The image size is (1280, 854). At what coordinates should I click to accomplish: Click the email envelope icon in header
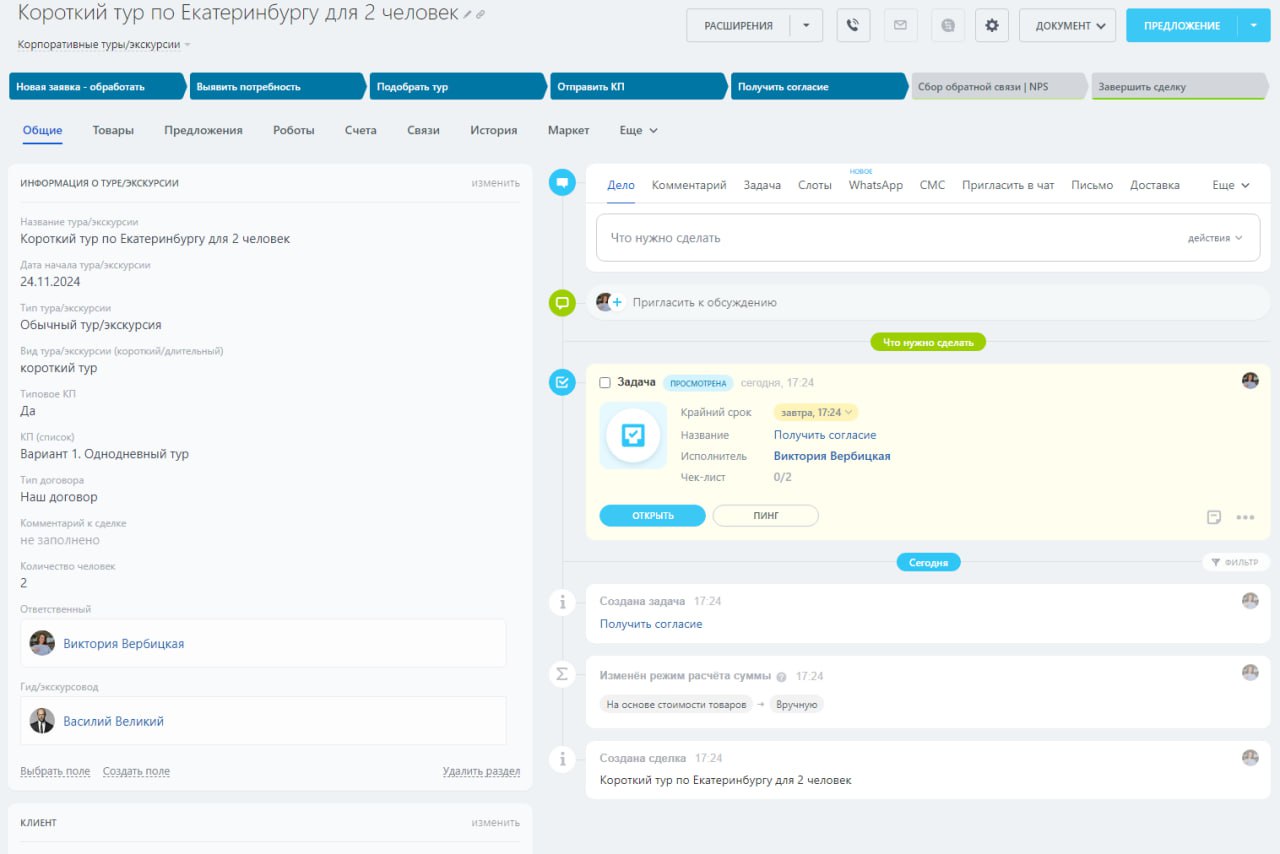[x=900, y=26]
